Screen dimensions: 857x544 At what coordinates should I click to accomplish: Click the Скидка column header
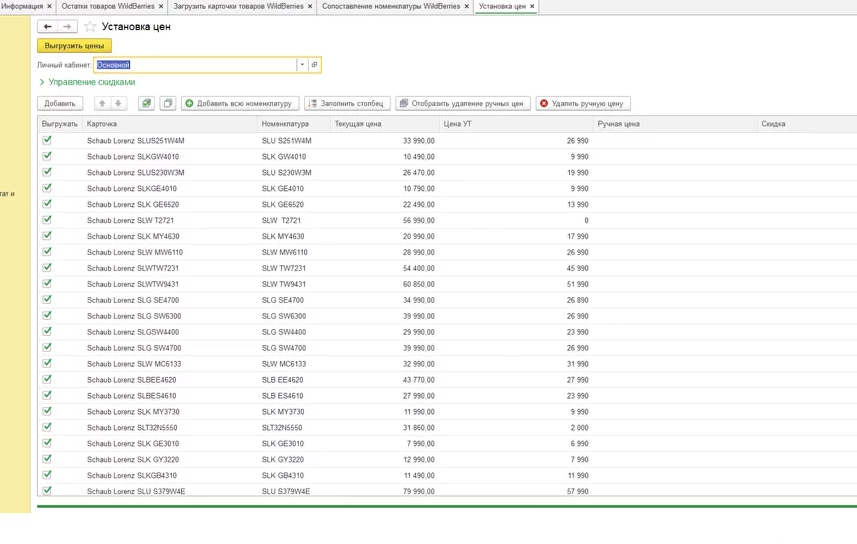coord(807,124)
